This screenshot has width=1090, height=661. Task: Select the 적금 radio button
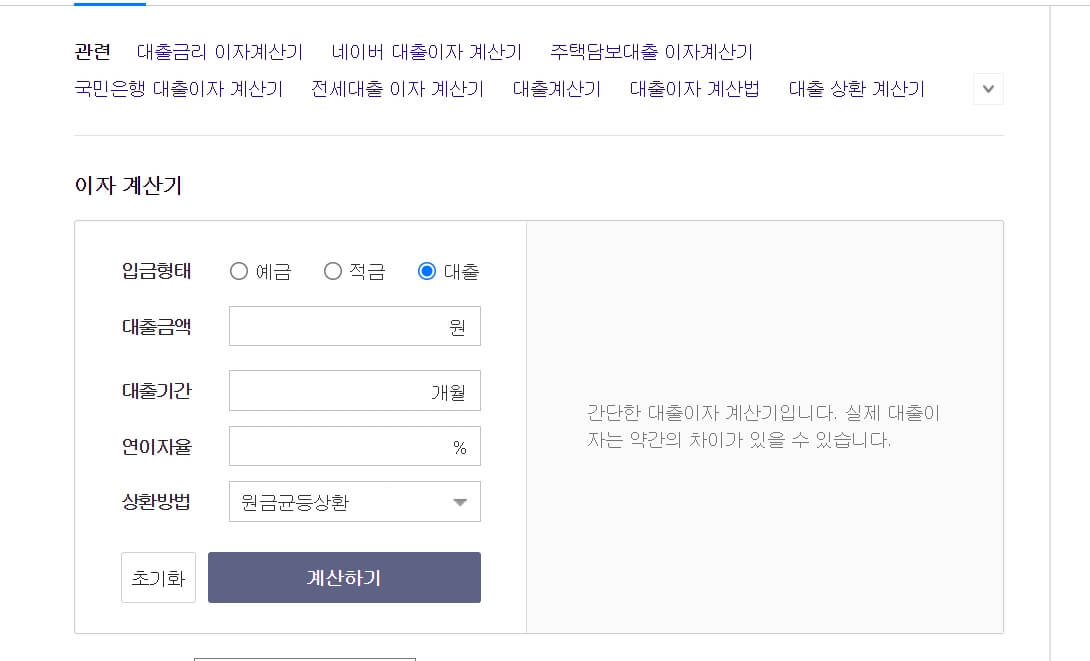point(333,271)
